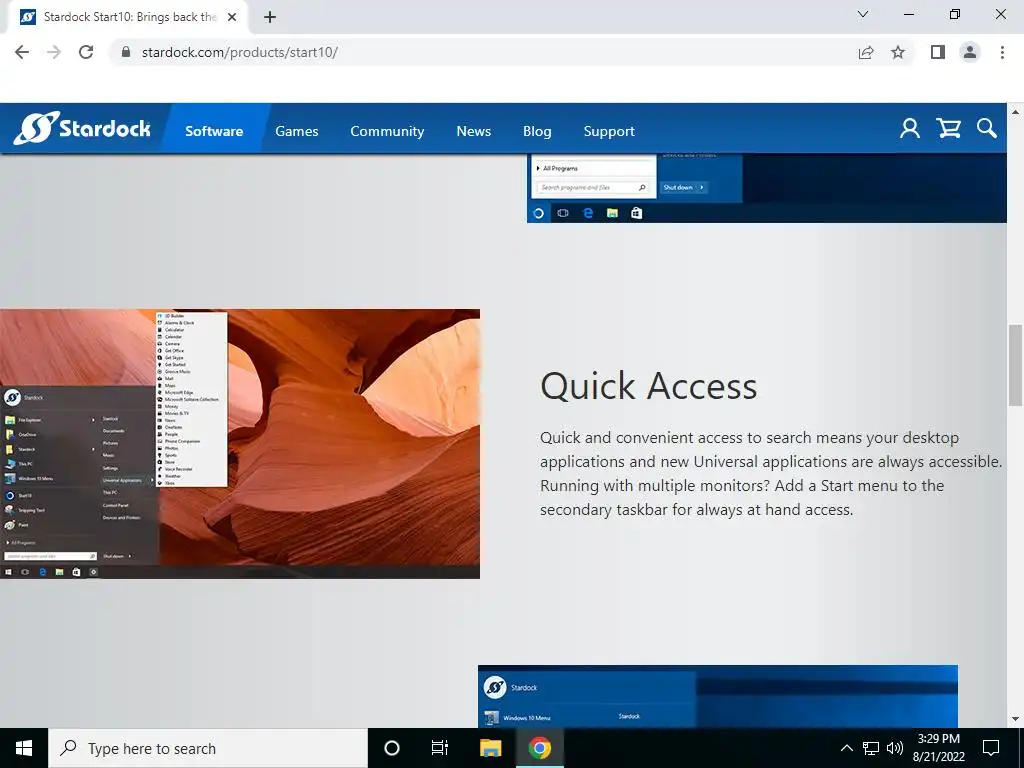This screenshot has height=768, width=1024.
Task: Click the site search magnifier icon
Action: coord(987,129)
